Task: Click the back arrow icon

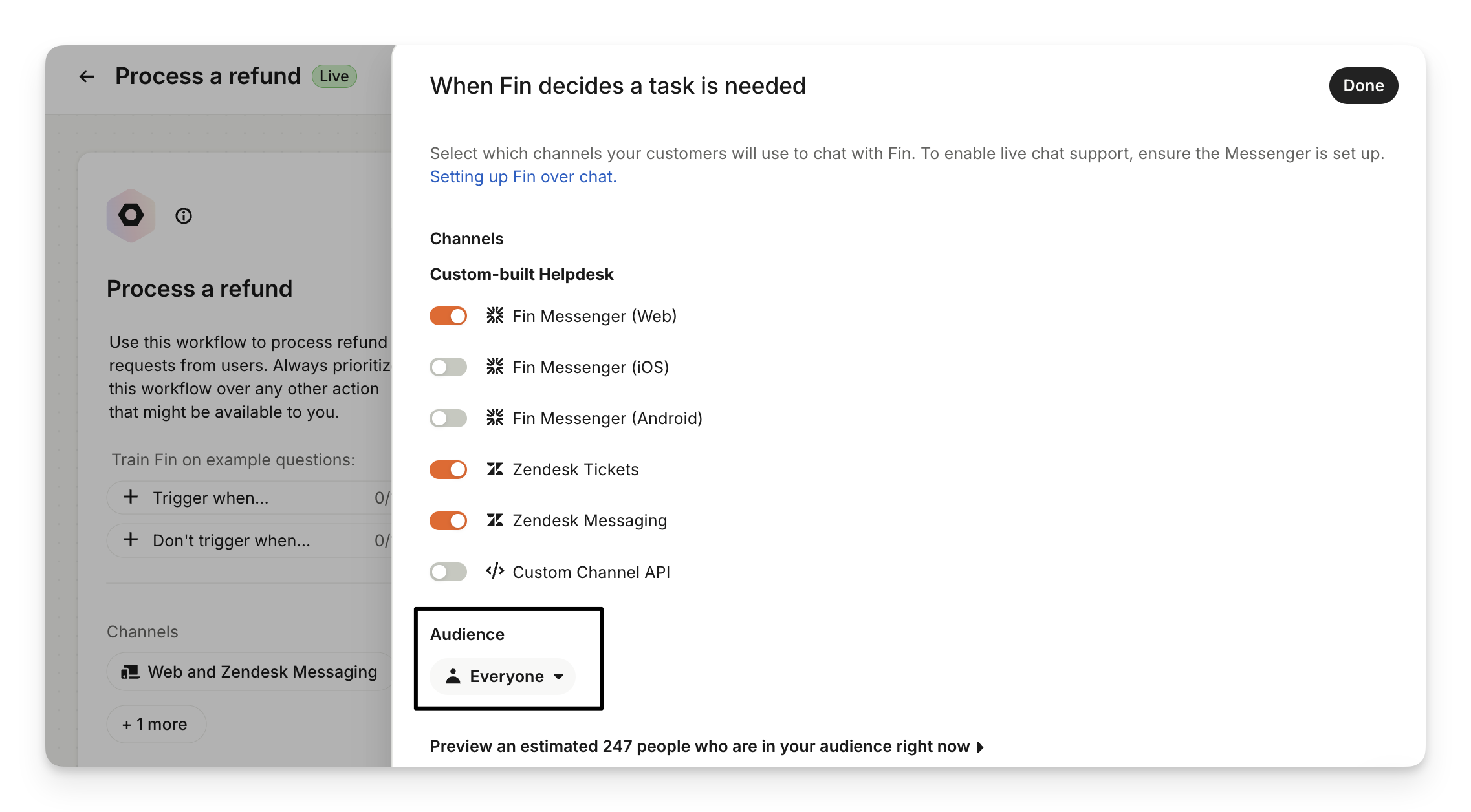Action: tap(87, 77)
